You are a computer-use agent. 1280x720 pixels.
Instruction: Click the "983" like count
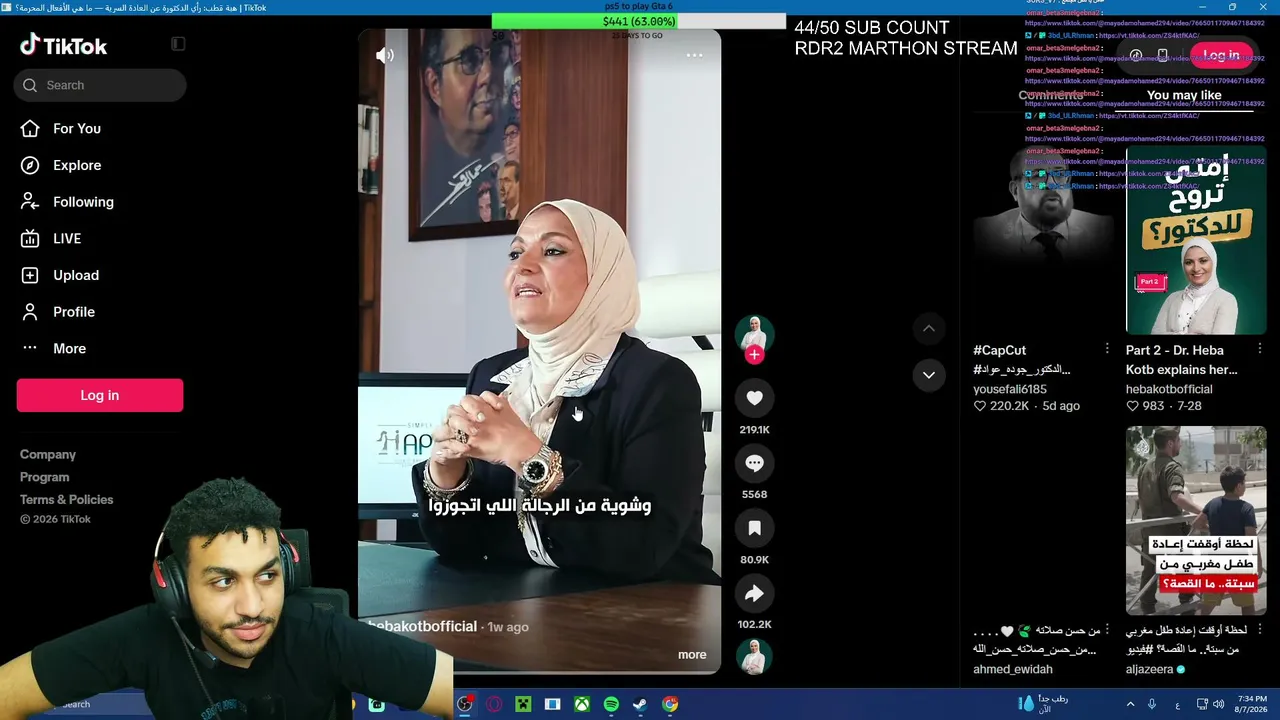click(x=1153, y=406)
